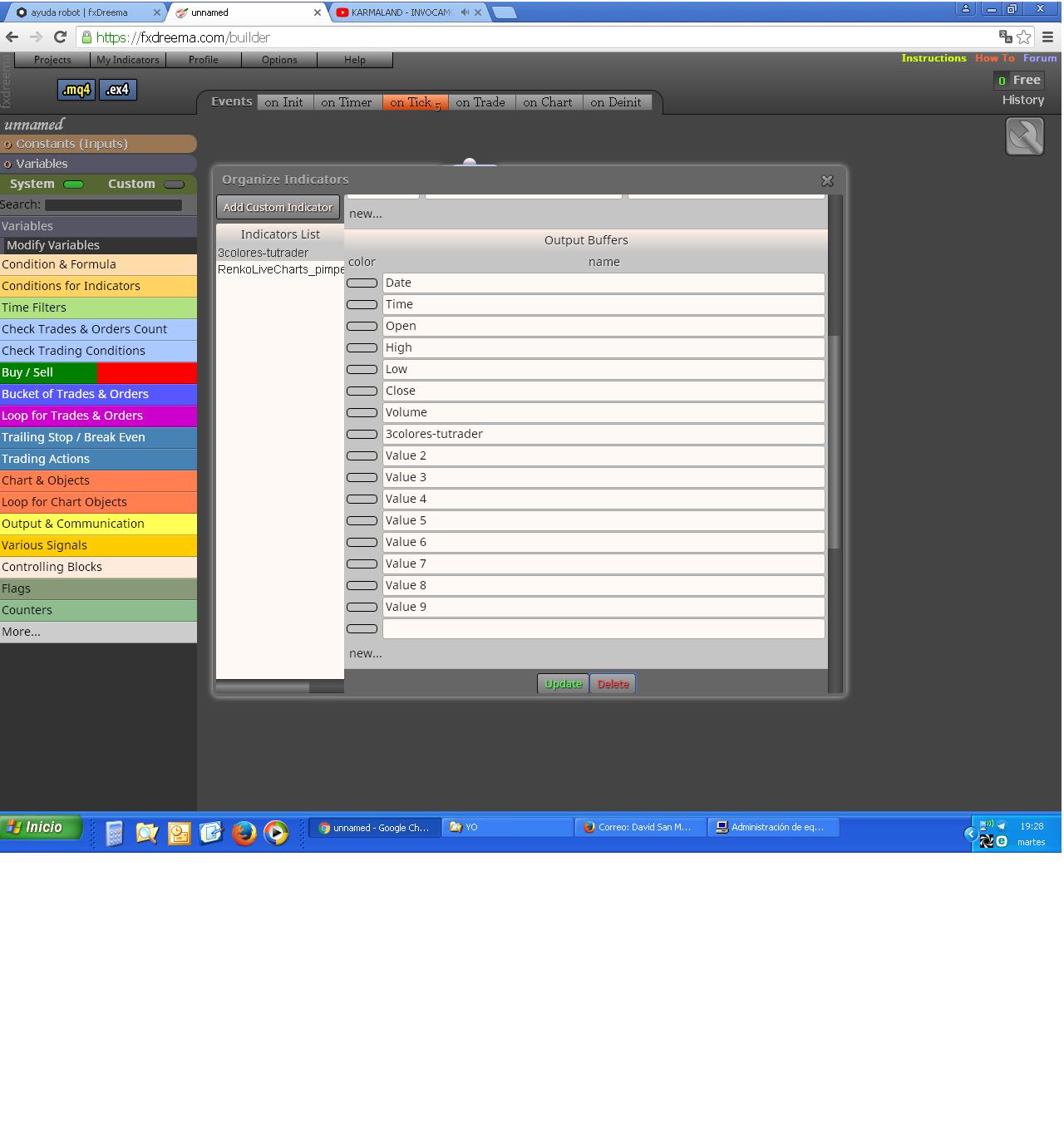Screen dimensions: 1064x1142
Task: Switch to the on Chart event tab
Action: [548, 102]
